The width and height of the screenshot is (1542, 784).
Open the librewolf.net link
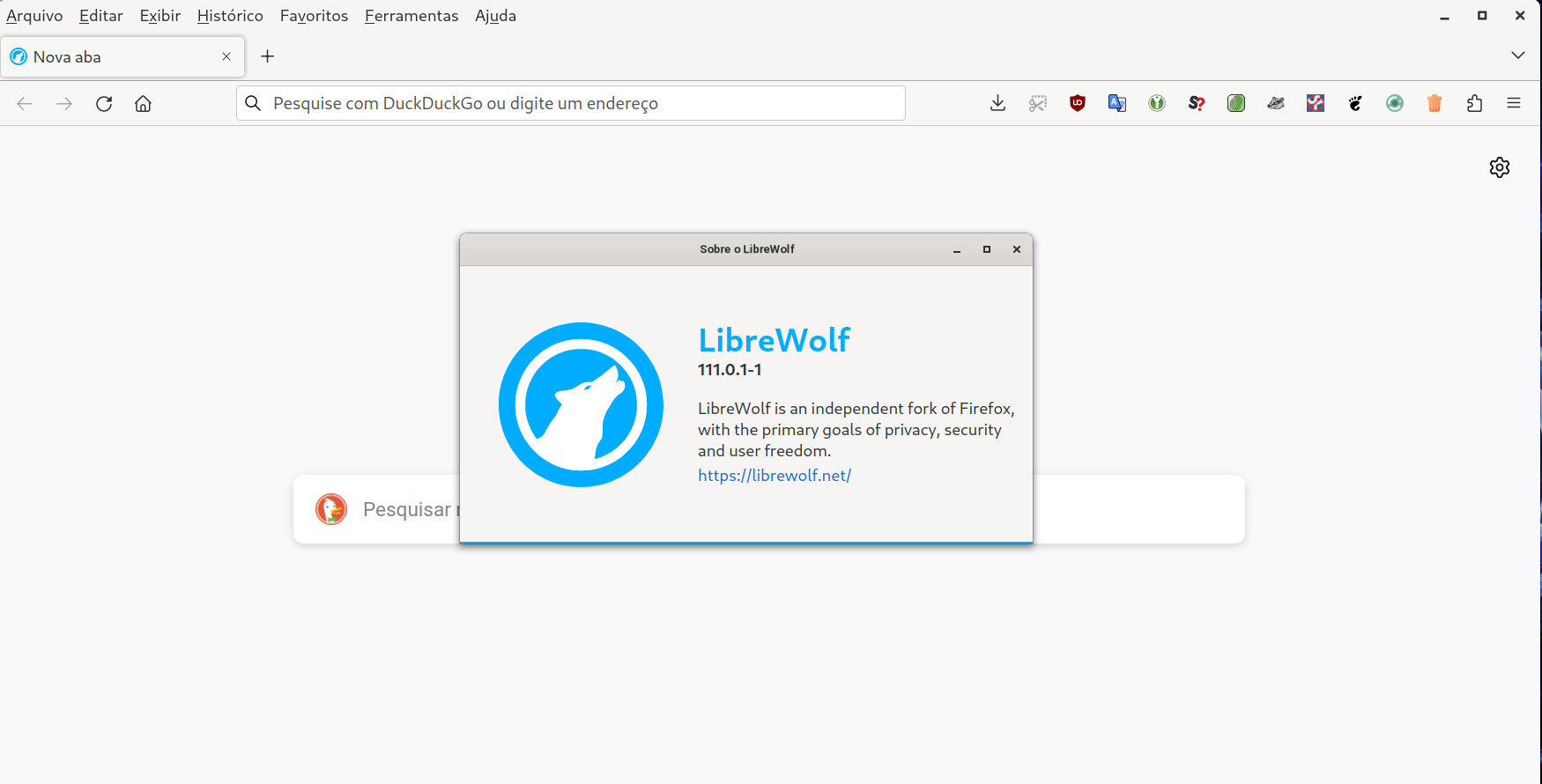pyautogui.click(x=774, y=476)
